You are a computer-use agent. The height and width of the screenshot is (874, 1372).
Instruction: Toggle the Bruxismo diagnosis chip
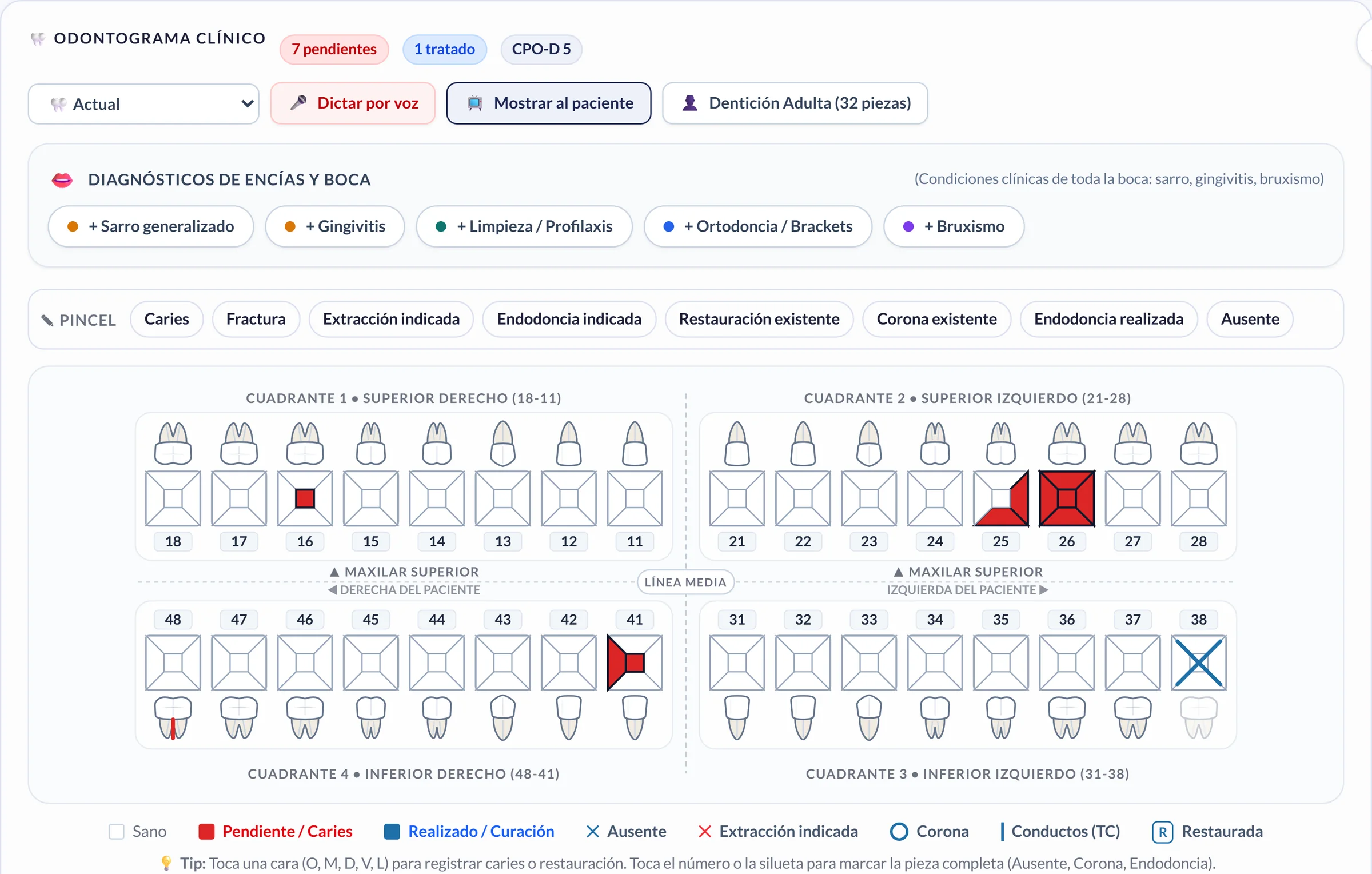[954, 226]
